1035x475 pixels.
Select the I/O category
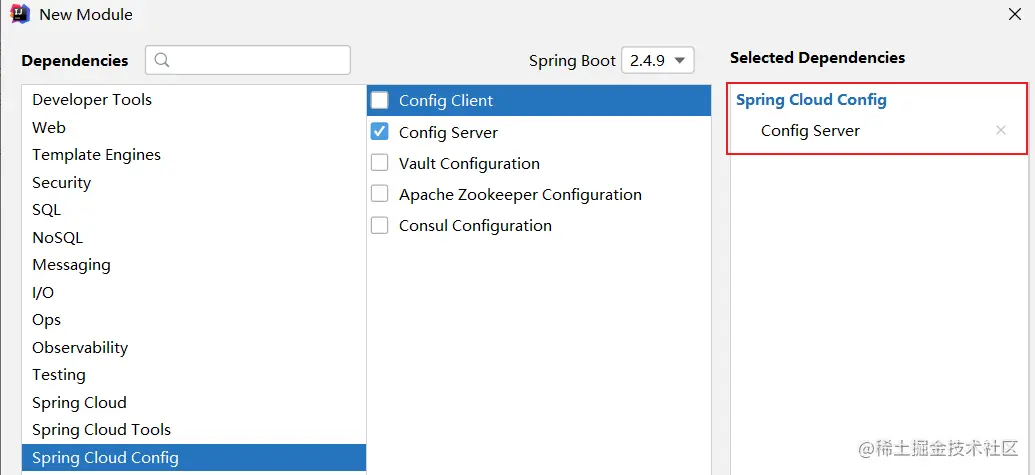(x=194, y=292)
